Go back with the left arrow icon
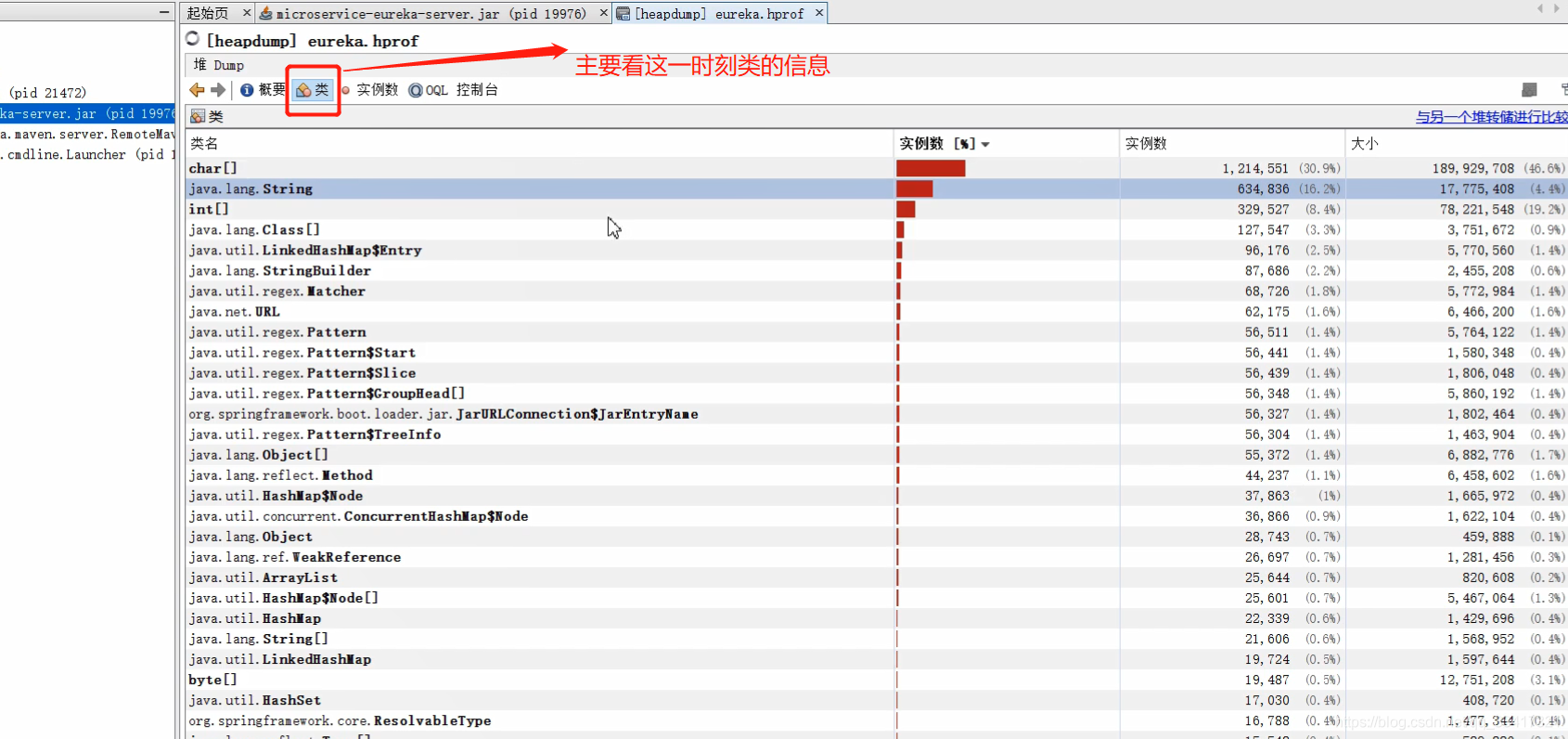Viewport: 1568px width, 739px height. [197, 90]
